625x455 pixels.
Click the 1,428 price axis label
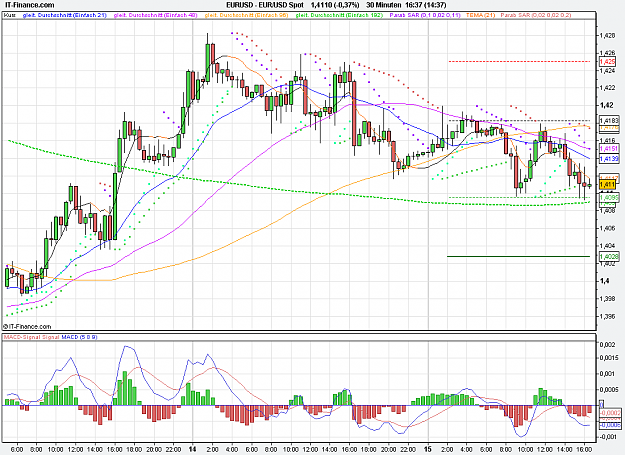pyautogui.click(x=607, y=35)
